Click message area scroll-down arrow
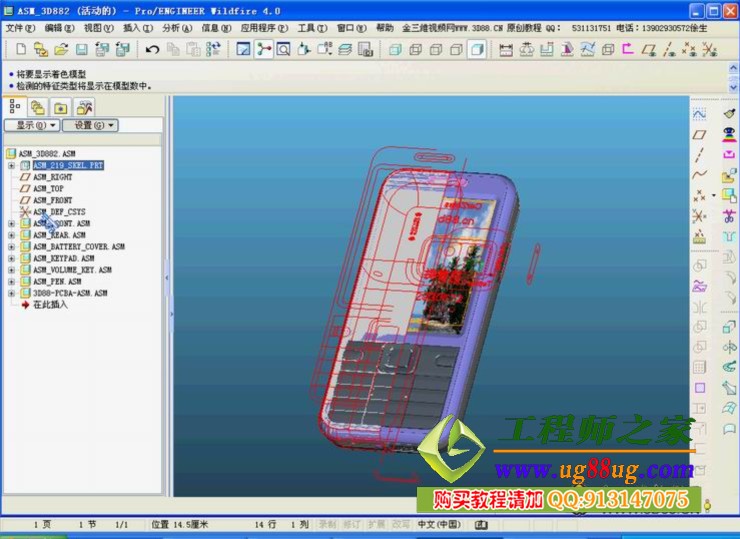This screenshot has height=539, width=740. tap(733, 87)
